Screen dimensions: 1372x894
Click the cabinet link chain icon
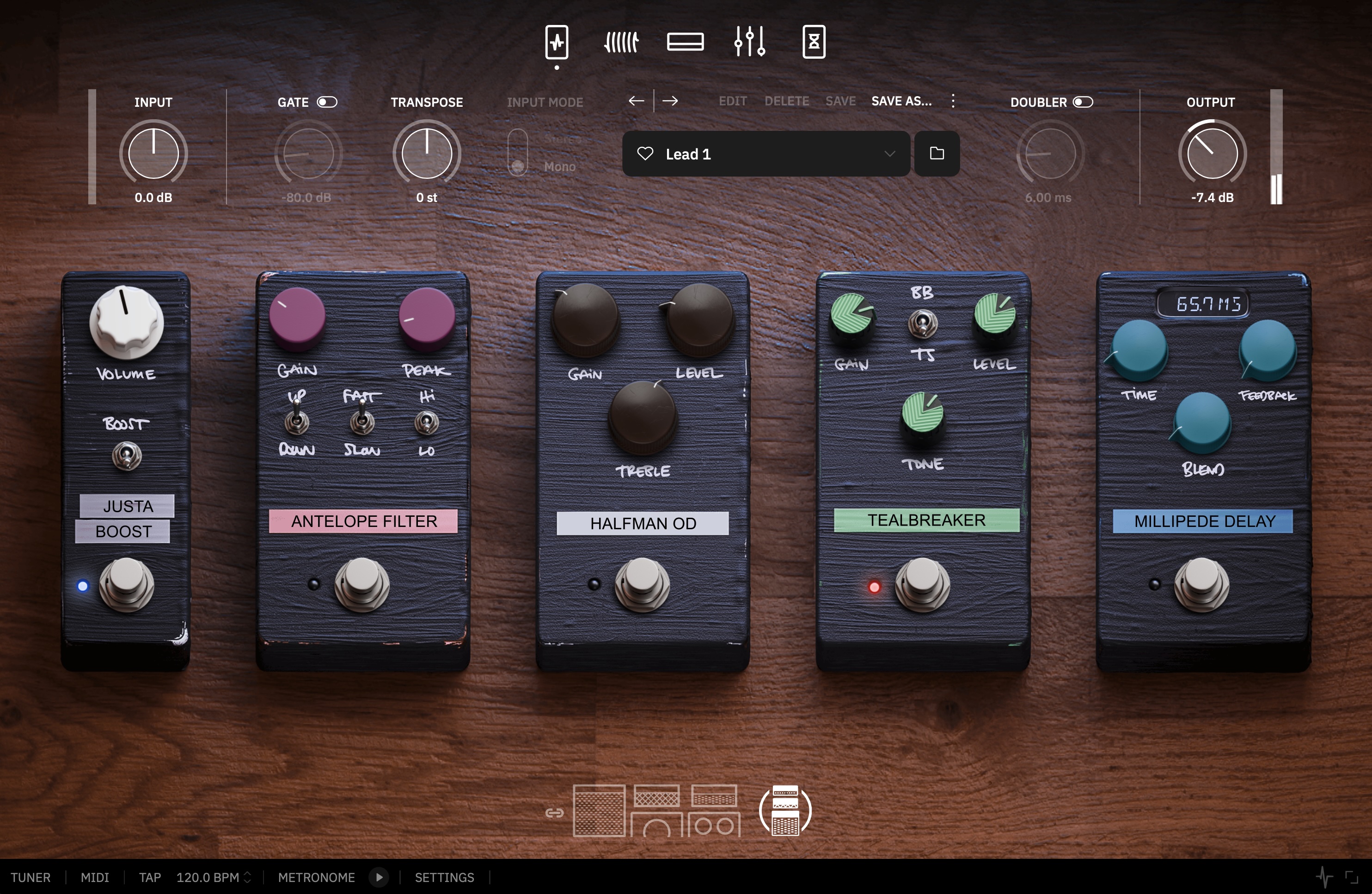click(x=554, y=813)
